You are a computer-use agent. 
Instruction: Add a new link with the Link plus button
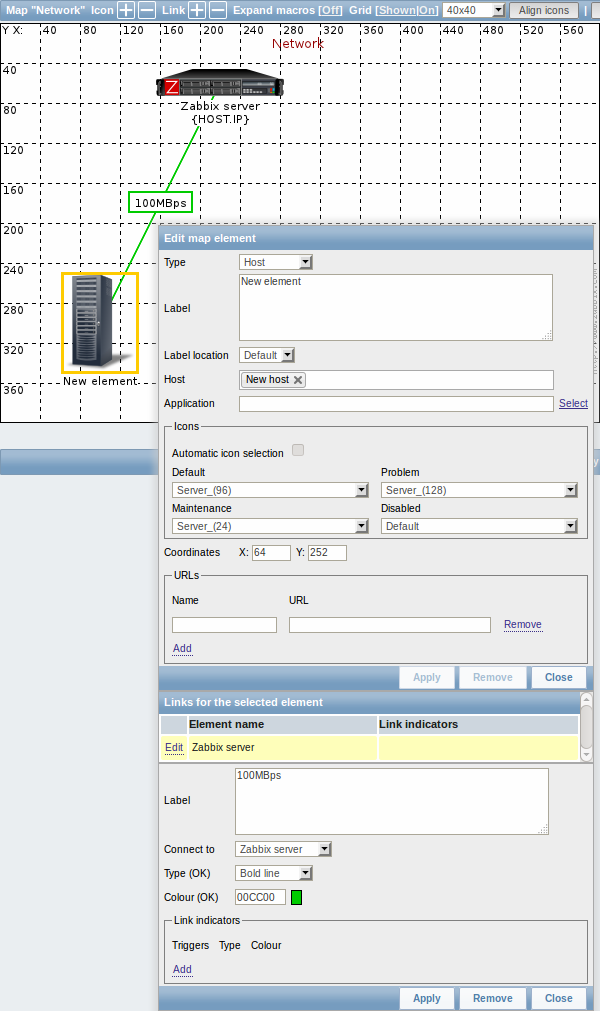(x=197, y=10)
